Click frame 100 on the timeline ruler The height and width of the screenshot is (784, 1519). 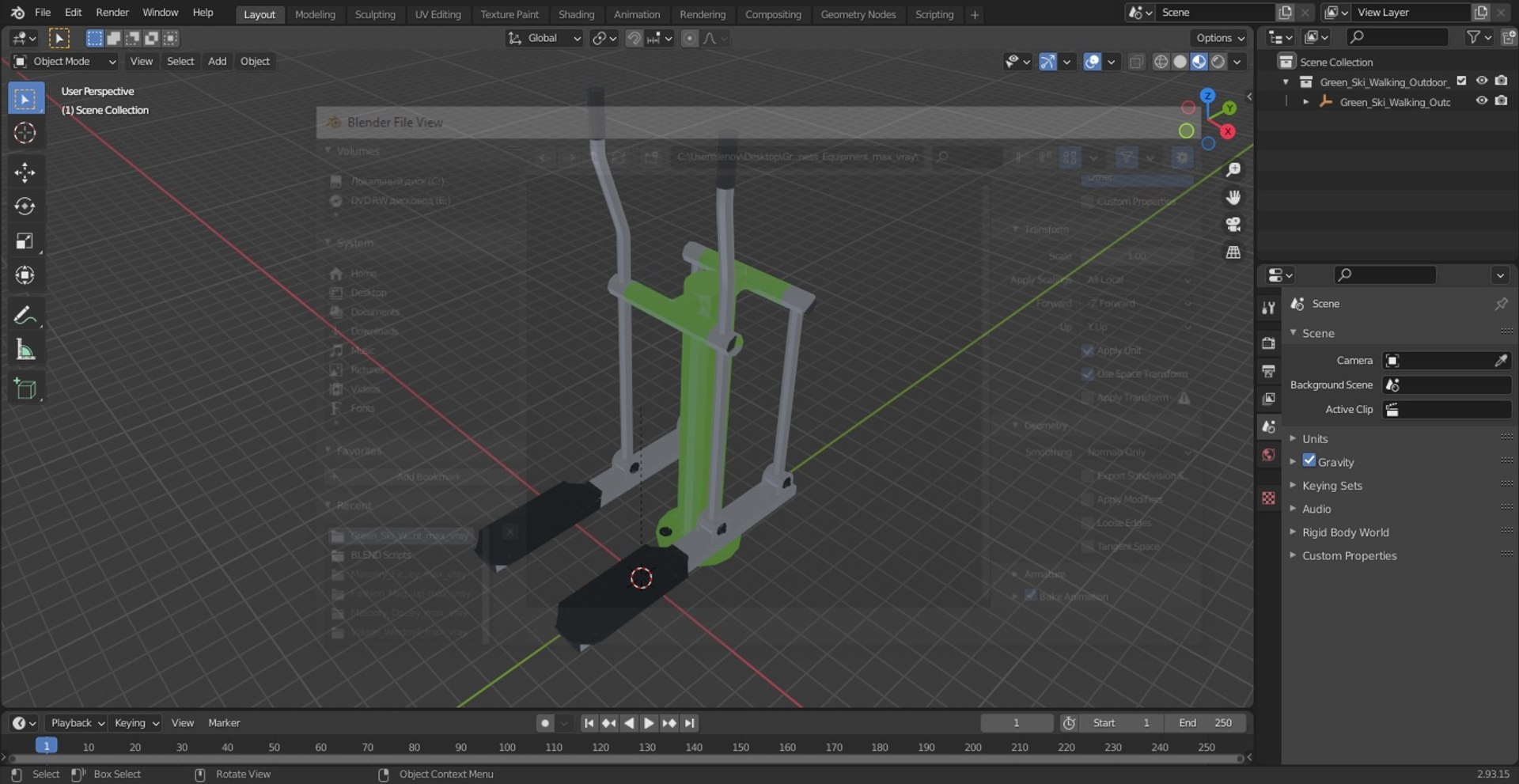click(507, 748)
